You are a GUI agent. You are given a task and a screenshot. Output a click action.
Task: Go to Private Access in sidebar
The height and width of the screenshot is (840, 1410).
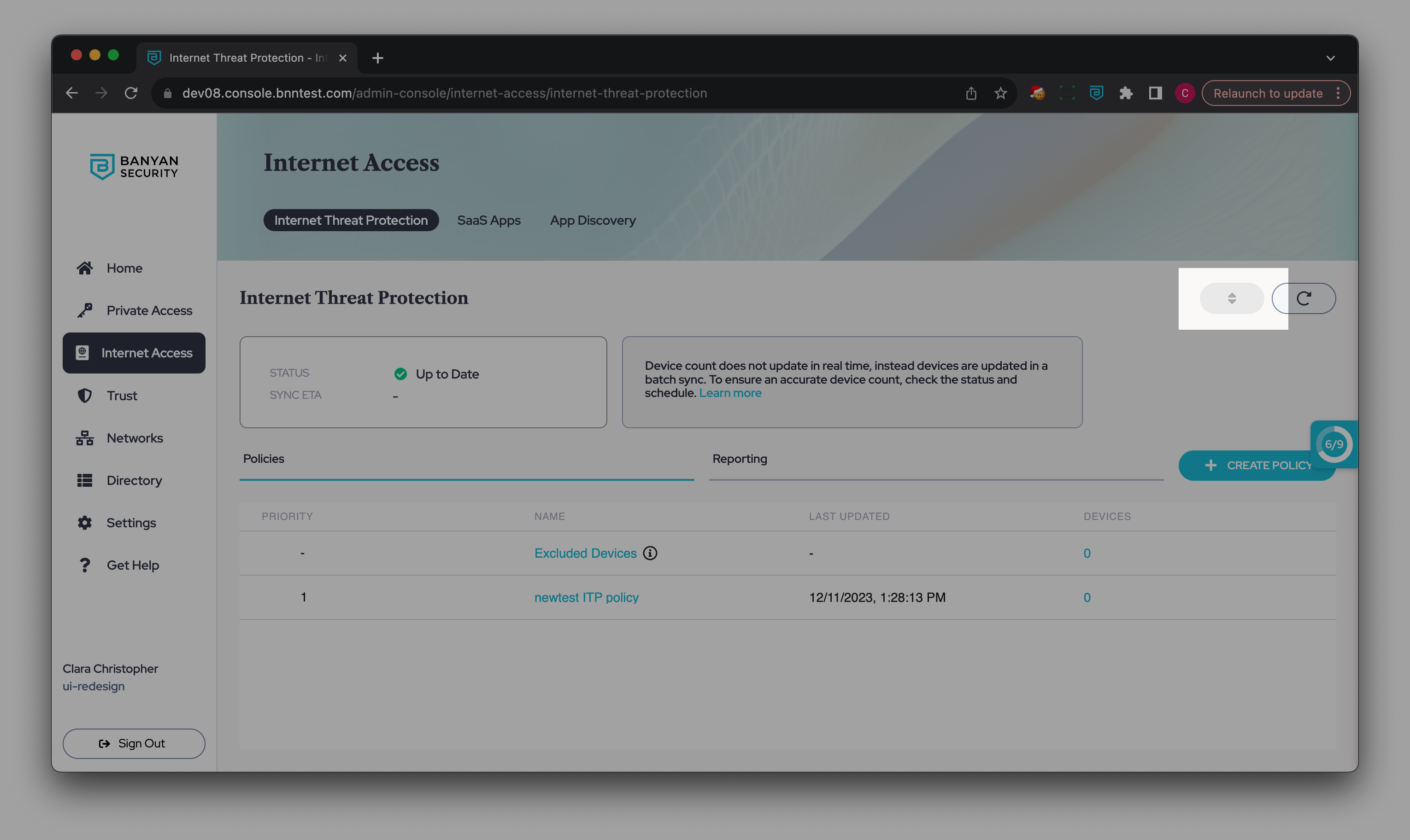149,310
